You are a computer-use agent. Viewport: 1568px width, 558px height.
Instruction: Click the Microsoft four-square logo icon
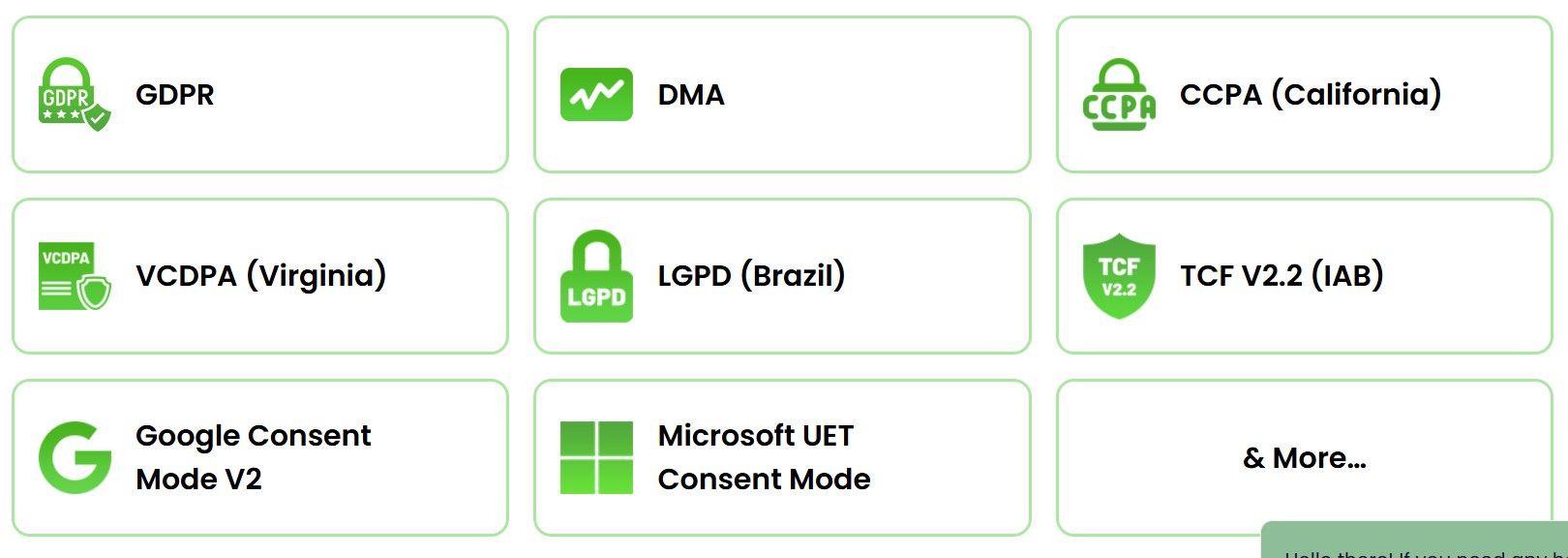[x=596, y=457]
